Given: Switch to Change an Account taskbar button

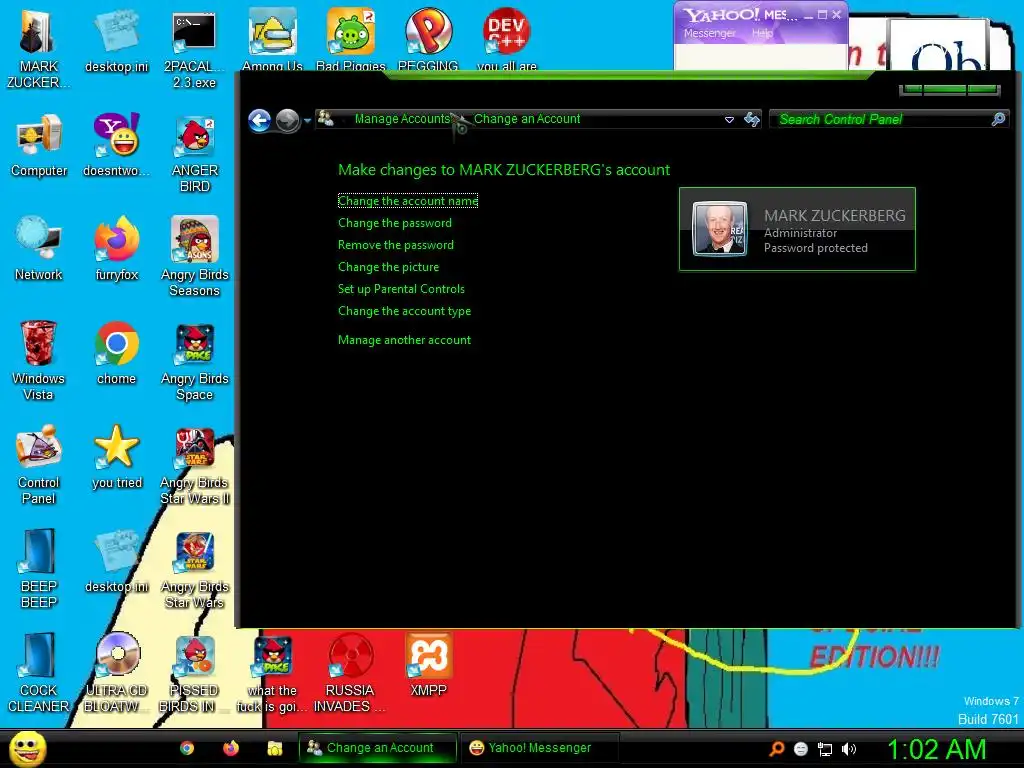Looking at the screenshot, I should coord(377,748).
